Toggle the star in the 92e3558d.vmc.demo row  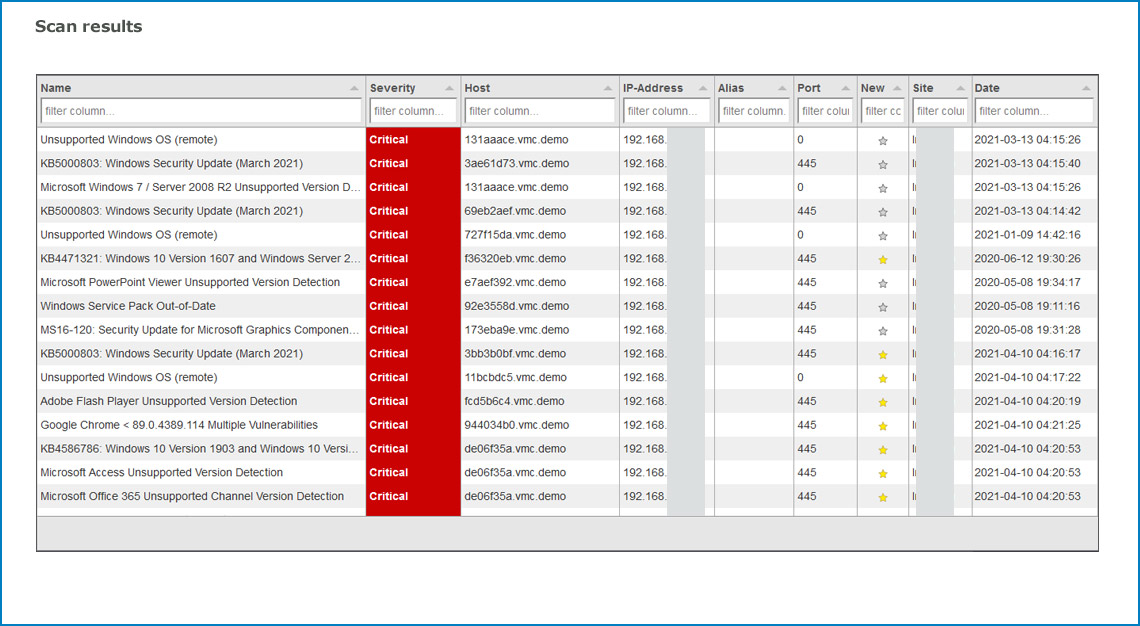tap(883, 308)
